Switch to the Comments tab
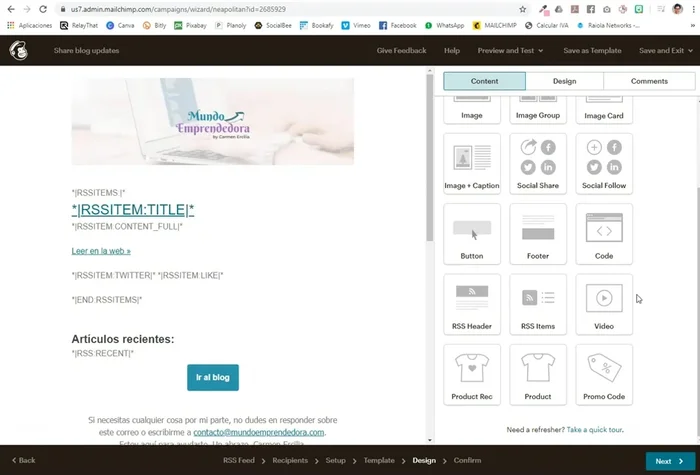The height and width of the screenshot is (475, 700). 649,81
